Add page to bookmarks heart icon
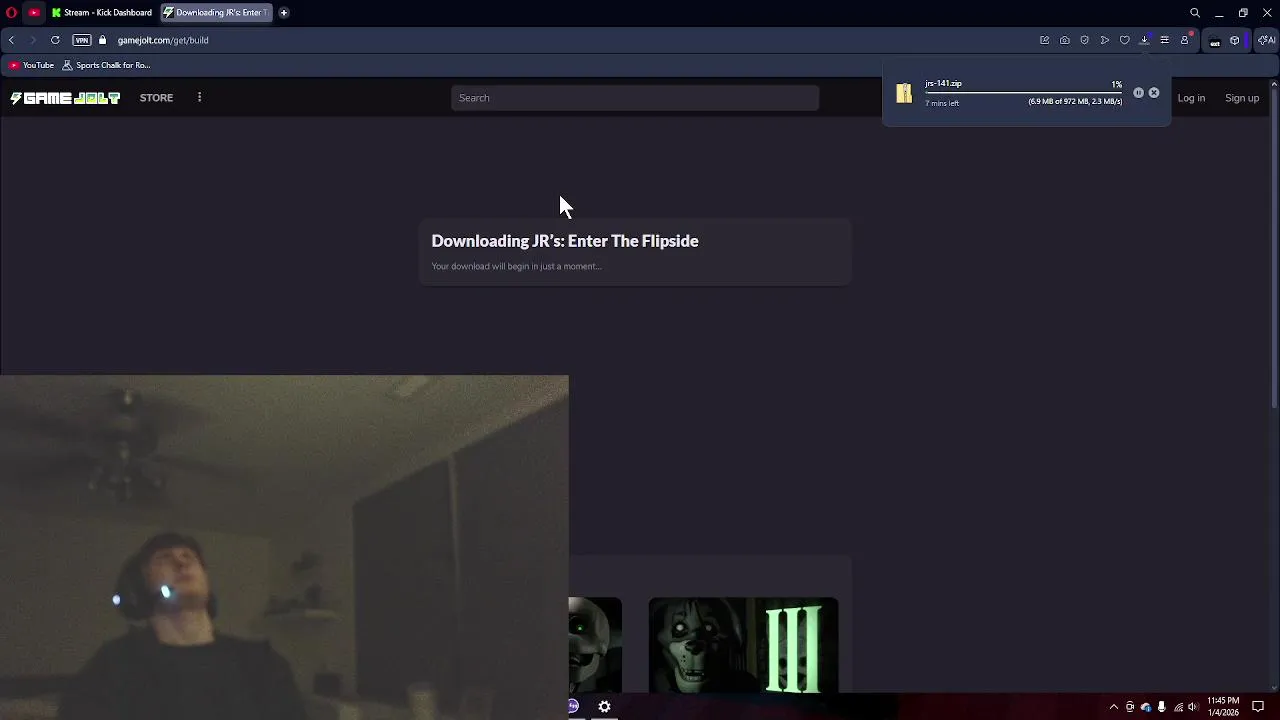Screen dimensions: 1280x720 [1125, 40]
